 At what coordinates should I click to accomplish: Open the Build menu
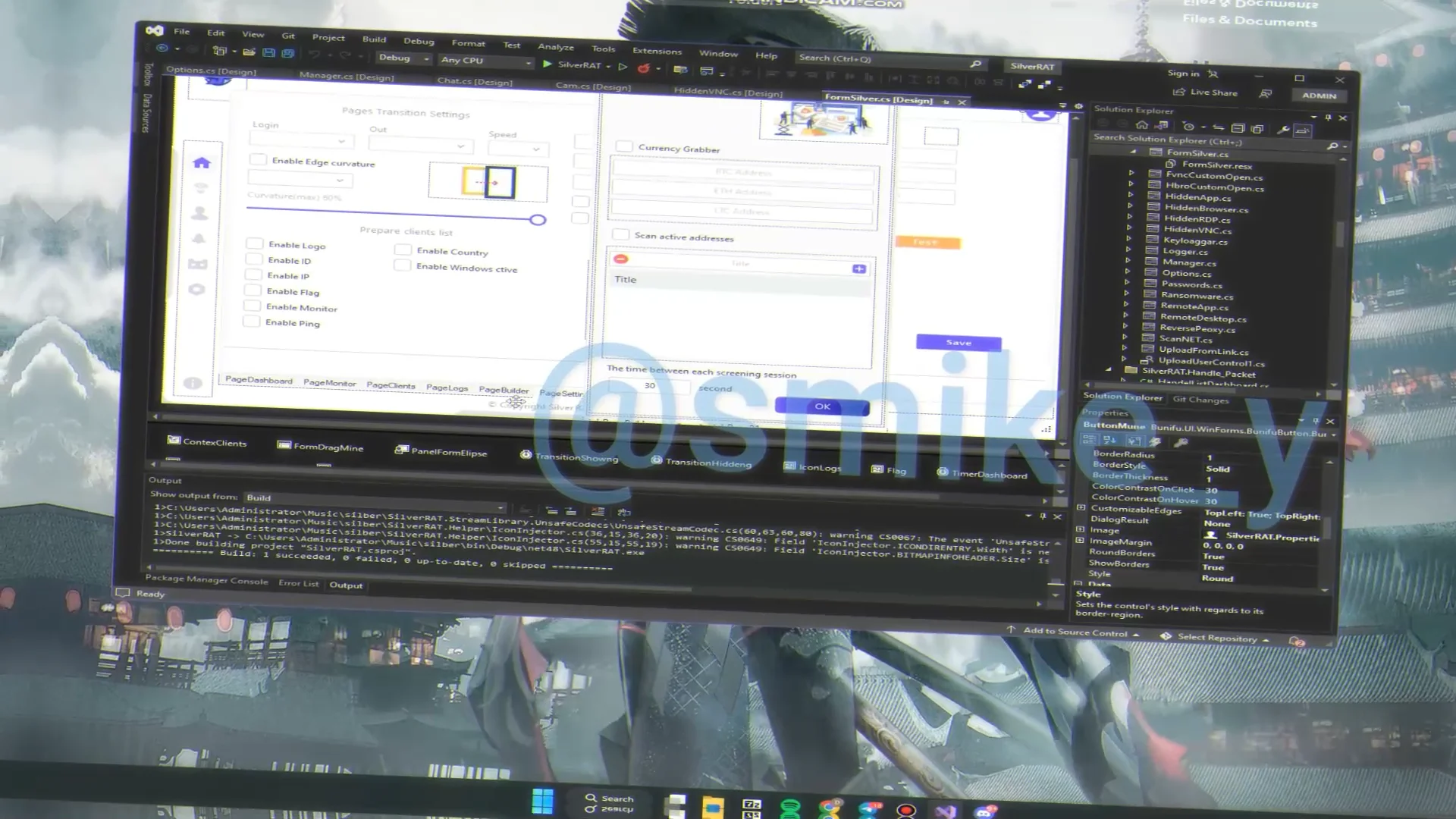tap(374, 39)
